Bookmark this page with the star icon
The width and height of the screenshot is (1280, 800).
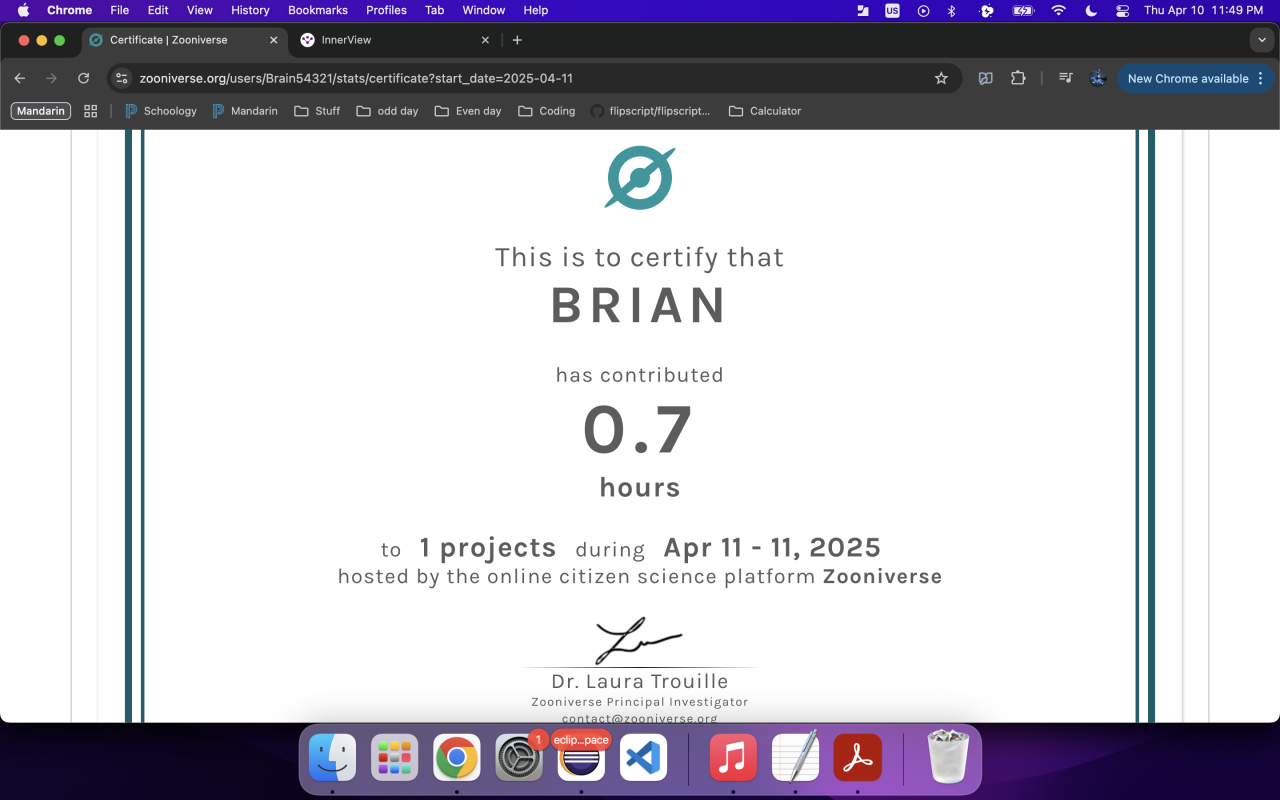pyautogui.click(x=941, y=78)
